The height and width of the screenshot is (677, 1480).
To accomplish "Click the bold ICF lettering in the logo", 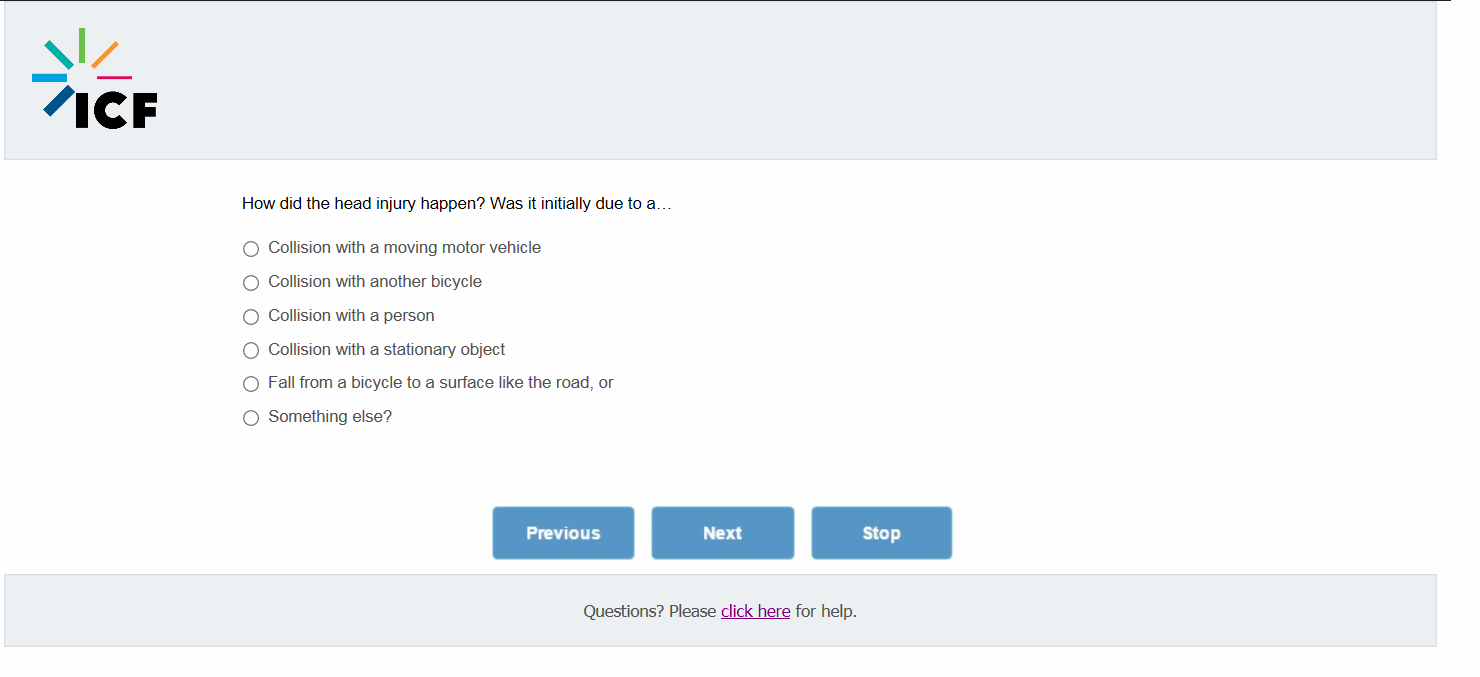I will (x=117, y=110).
